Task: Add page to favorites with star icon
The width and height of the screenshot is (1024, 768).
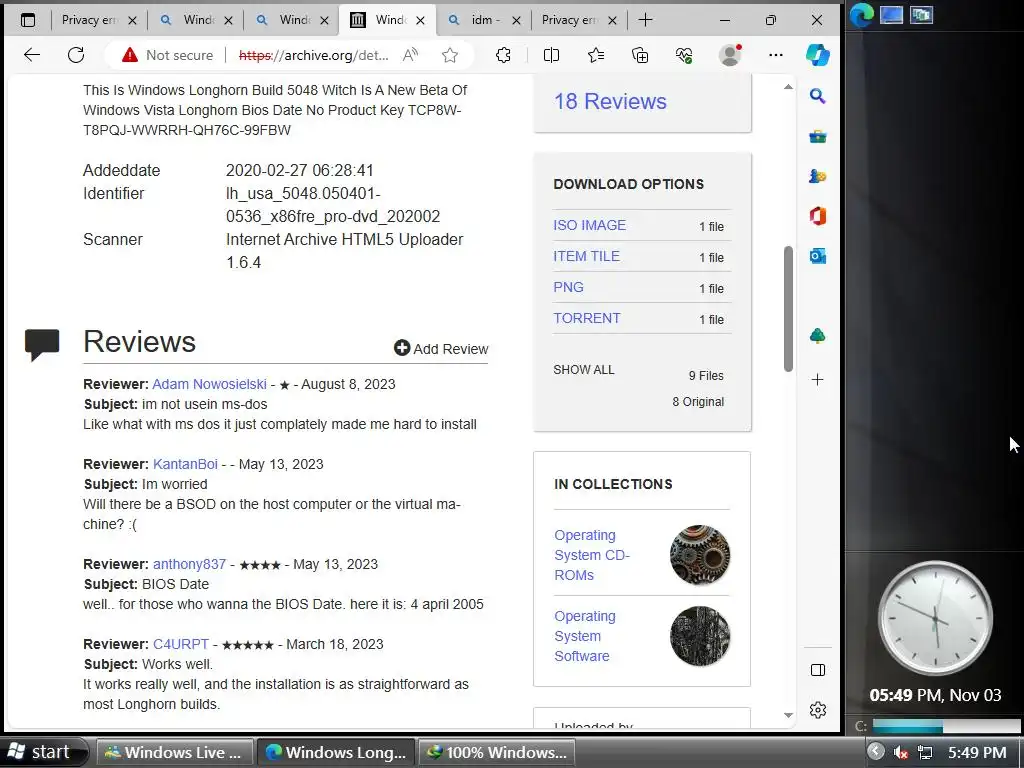Action: click(449, 55)
